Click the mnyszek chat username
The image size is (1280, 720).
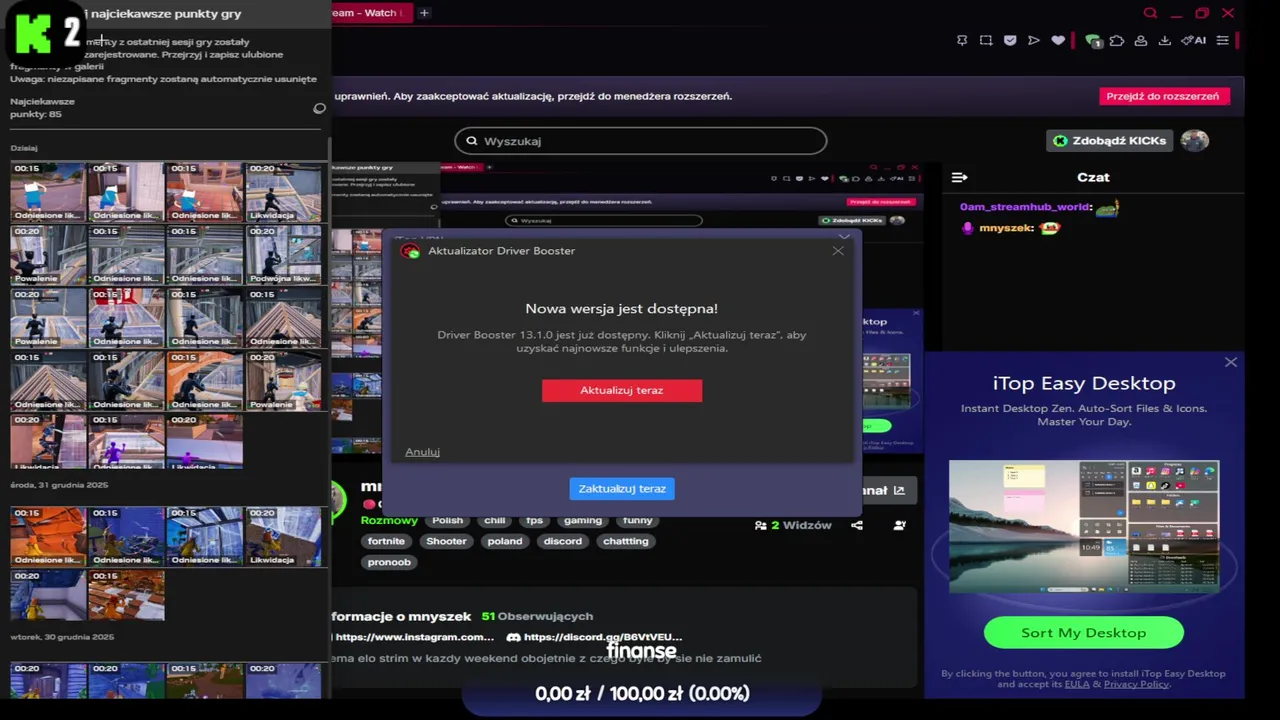[x=1006, y=228]
